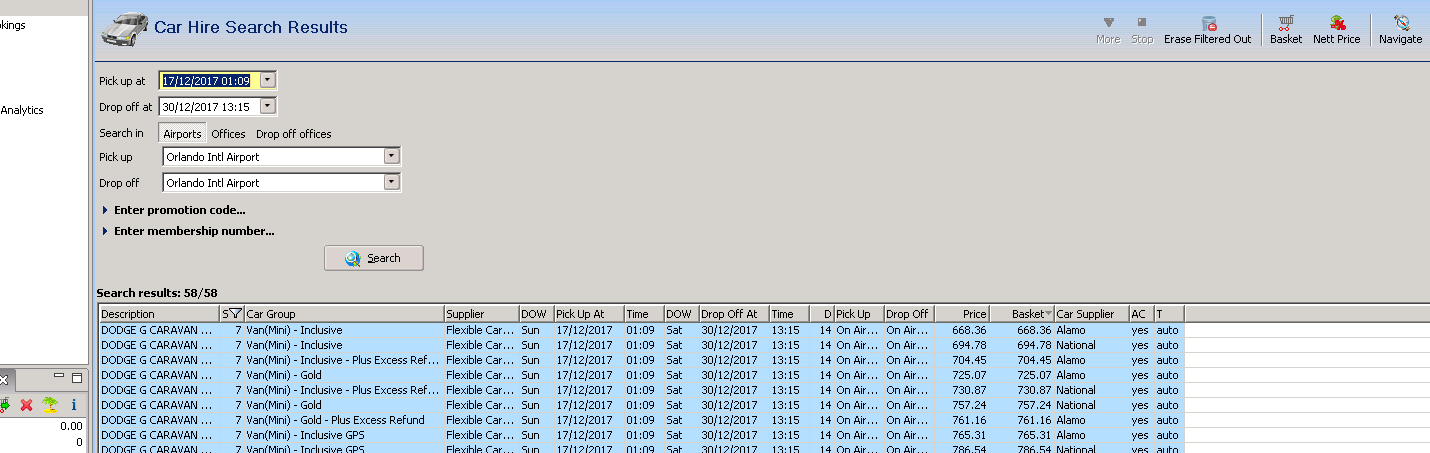The height and width of the screenshot is (453, 1430).
Task: Sort by T transmission column header
Action: [1169, 314]
